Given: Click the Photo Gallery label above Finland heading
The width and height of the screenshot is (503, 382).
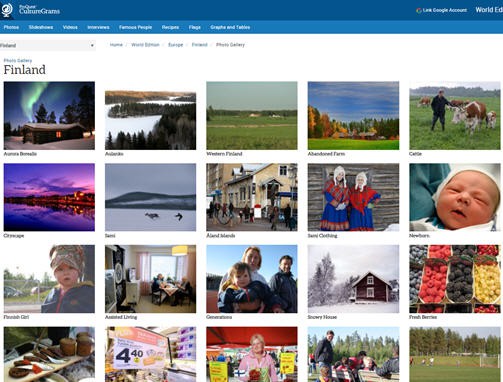Looking at the screenshot, I should (x=18, y=61).
